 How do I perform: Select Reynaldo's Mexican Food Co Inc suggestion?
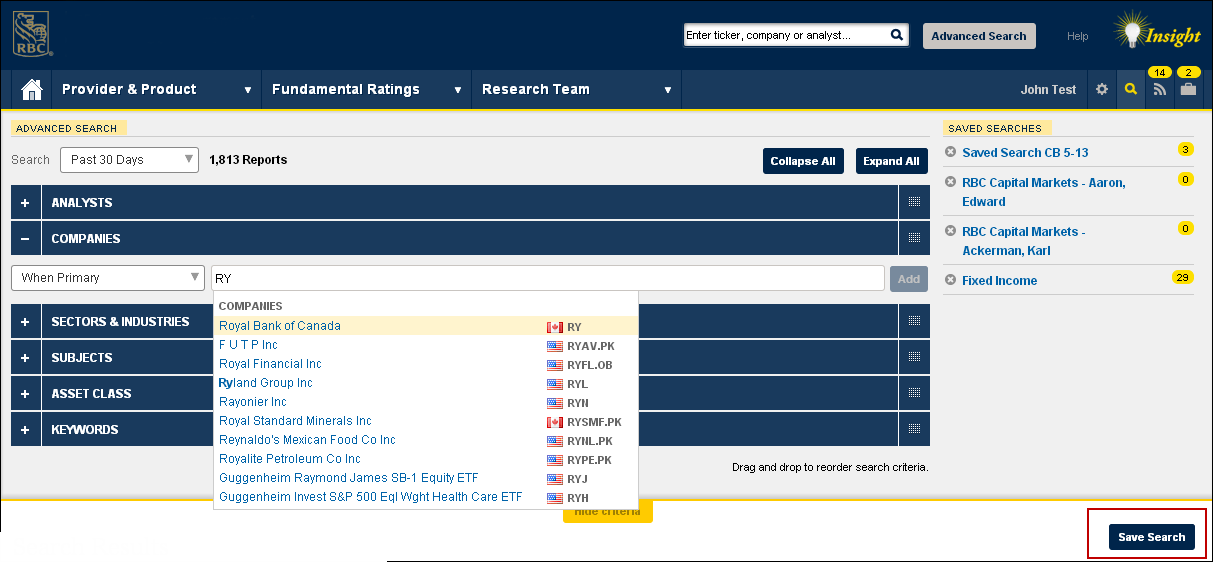pos(426,440)
